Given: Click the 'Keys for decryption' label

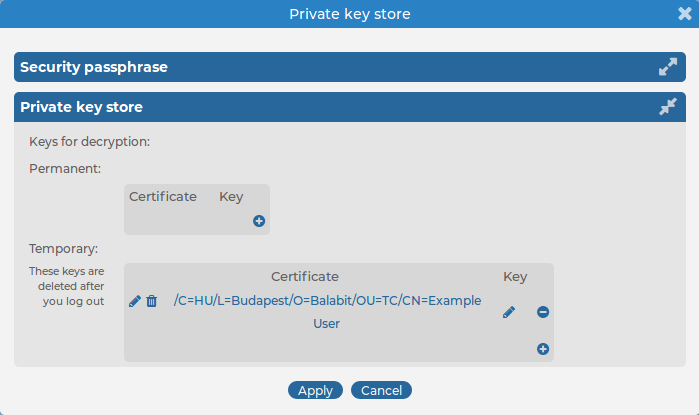Looking at the screenshot, I should click(90, 142).
